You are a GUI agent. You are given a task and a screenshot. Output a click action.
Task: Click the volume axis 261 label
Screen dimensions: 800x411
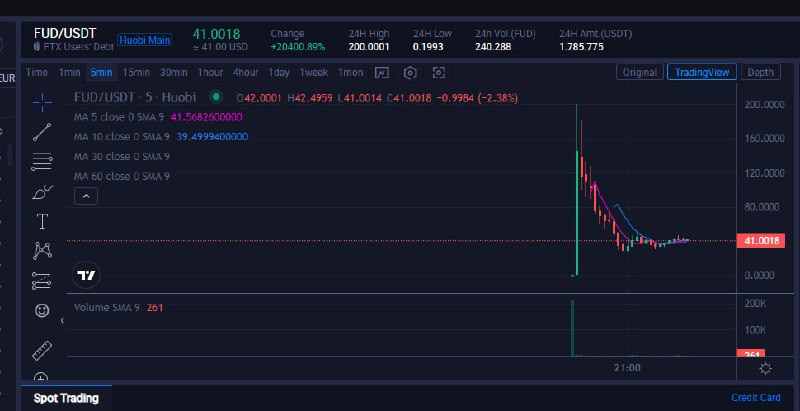[751, 353]
